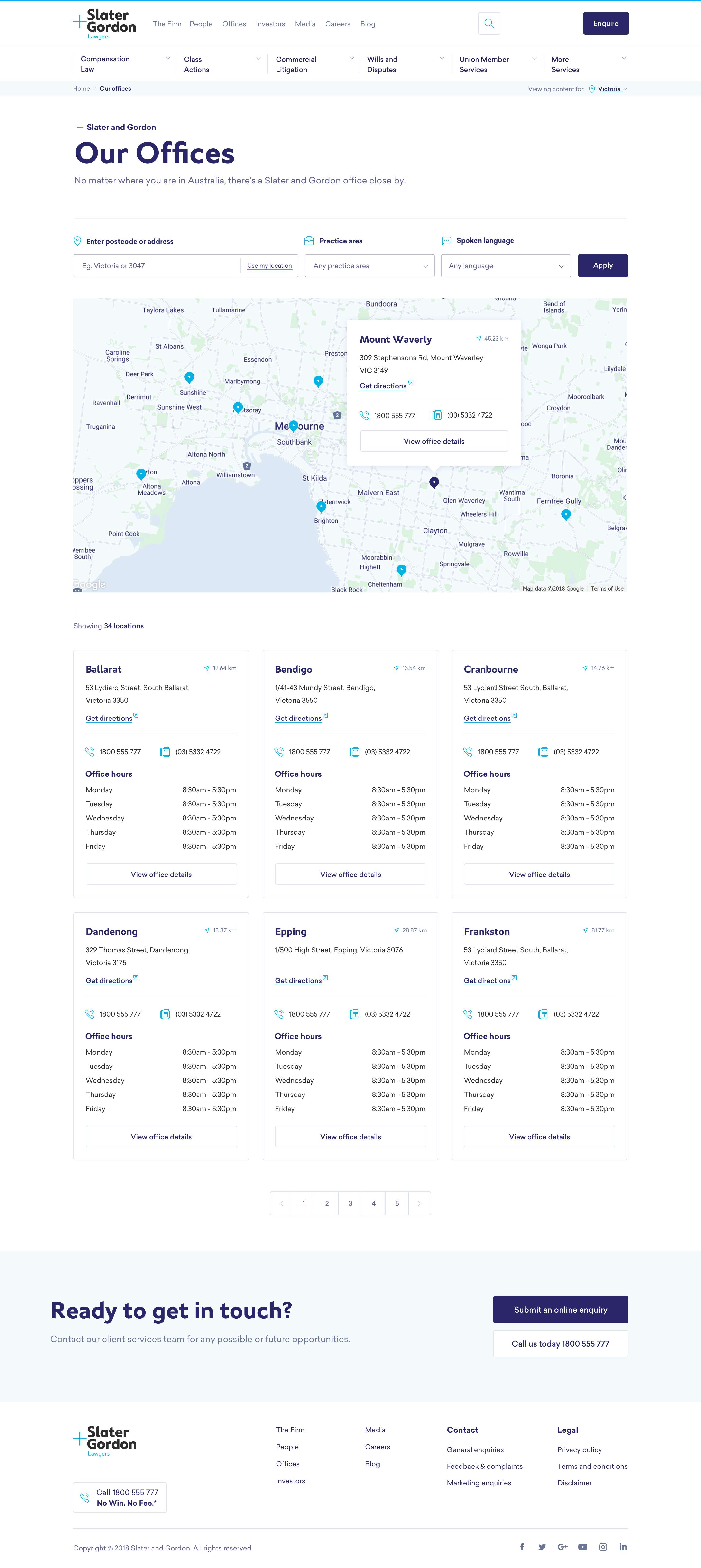The image size is (701, 1568).
Task: Open the Any practice area dropdown
Action: (x=370, y=266)
